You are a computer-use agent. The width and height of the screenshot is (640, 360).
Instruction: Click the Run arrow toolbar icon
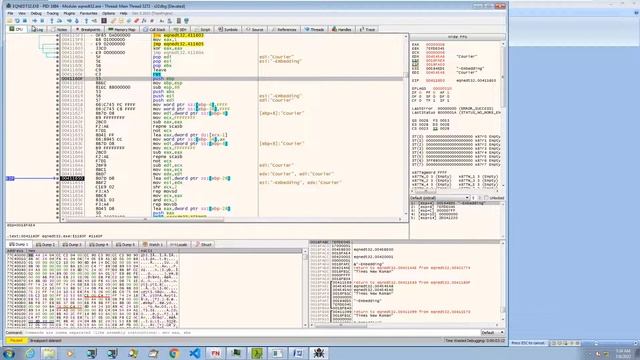(35, 20)
